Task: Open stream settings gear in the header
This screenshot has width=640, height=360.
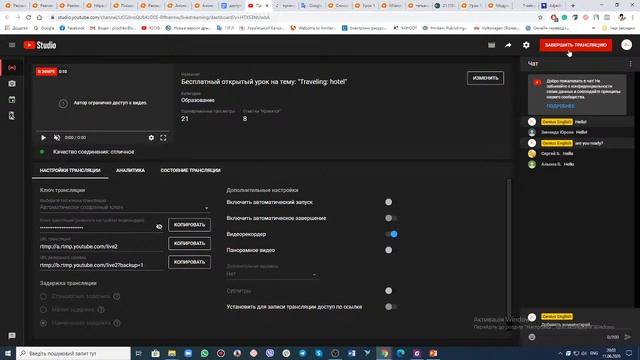Action: 526,45
